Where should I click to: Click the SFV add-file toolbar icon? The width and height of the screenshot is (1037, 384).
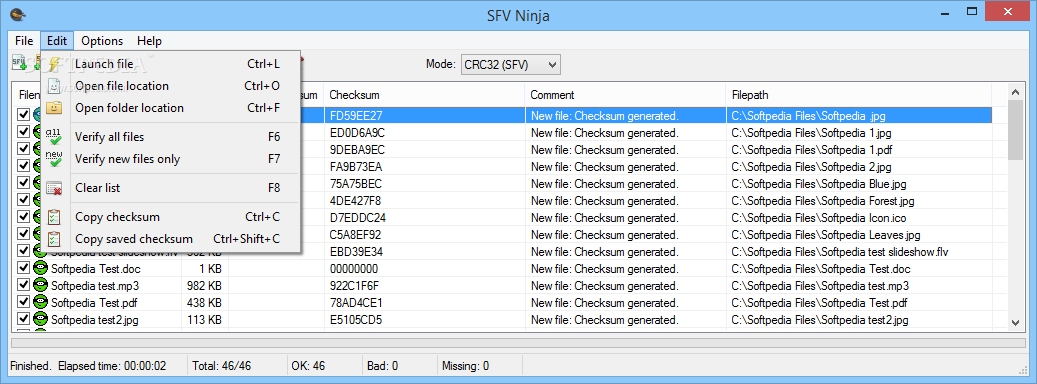(19, 63)
